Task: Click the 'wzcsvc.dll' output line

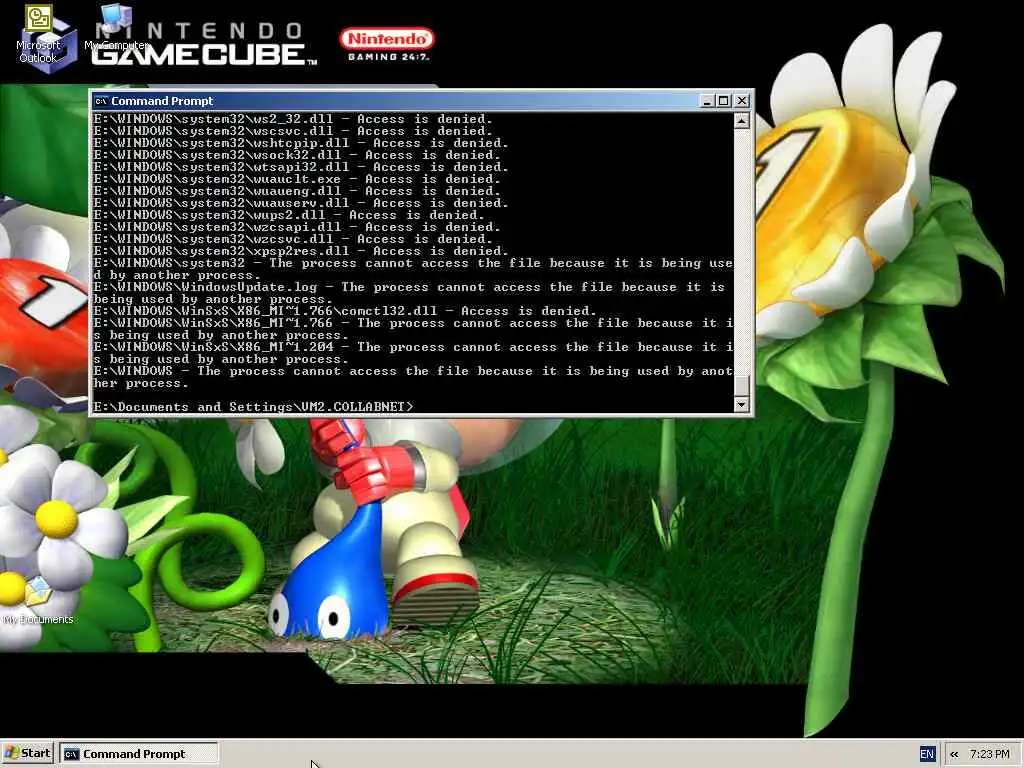Action: (x=293, y=239)
